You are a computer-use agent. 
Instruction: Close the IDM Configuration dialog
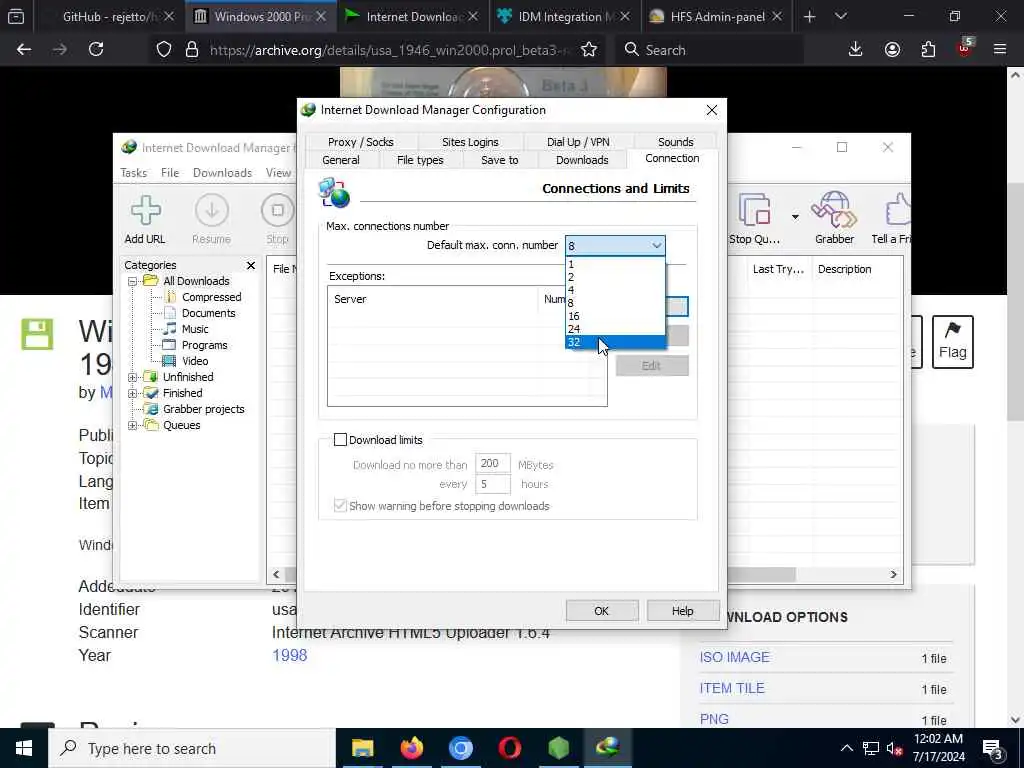click(x=712, y=110)
